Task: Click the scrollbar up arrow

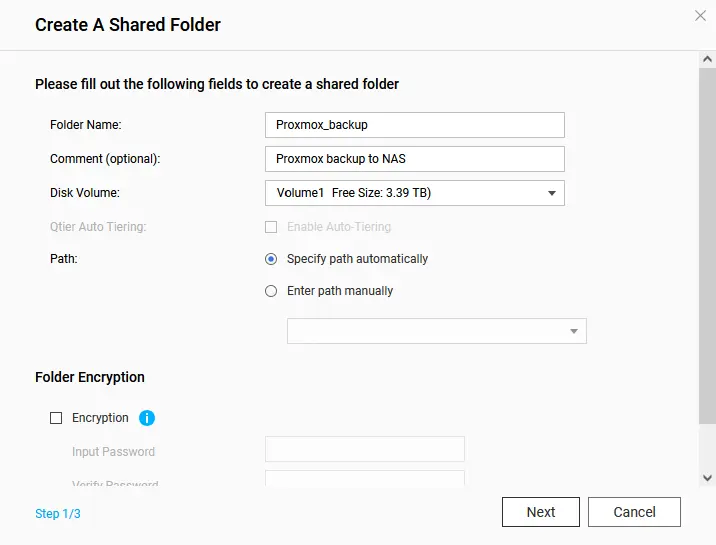Action: 707,59
